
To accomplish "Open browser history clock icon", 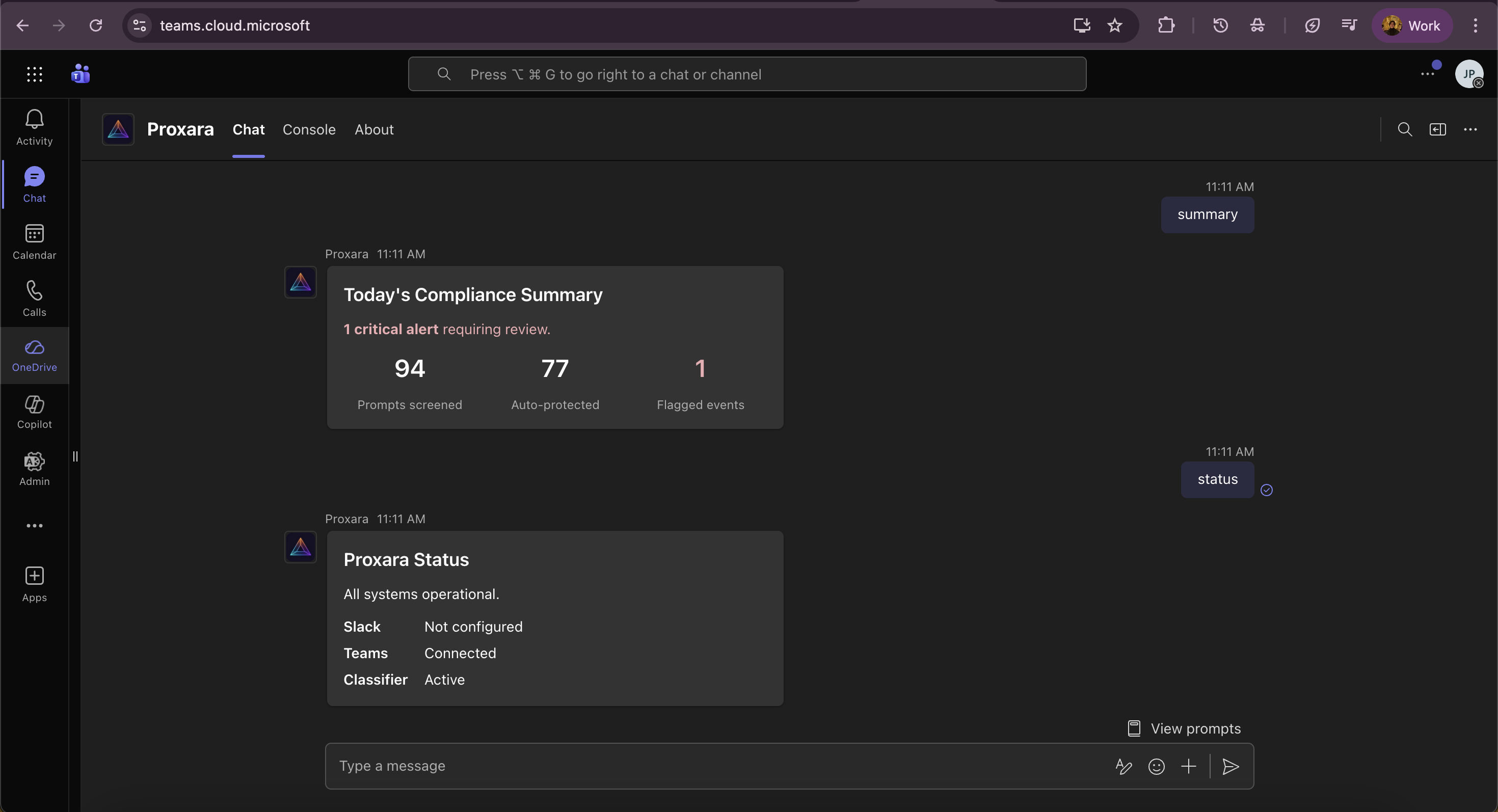I will pyautogui.click(x=1220, y=25).
